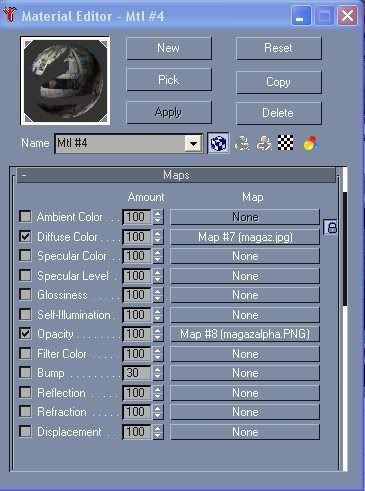The image size is (365, 491).
Task: Click the material preview sphere thumbnail
Action: pyautogui.click(x=65, y=81)
